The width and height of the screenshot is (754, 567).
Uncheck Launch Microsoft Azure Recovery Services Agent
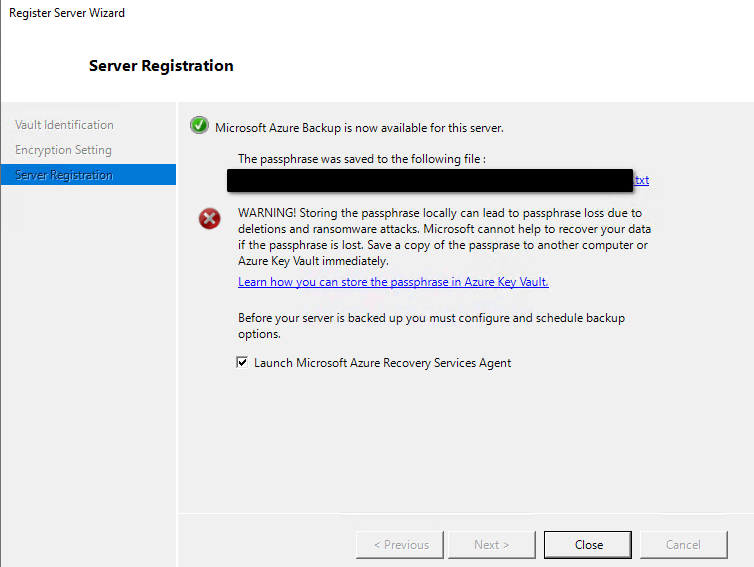pos(242,362)
